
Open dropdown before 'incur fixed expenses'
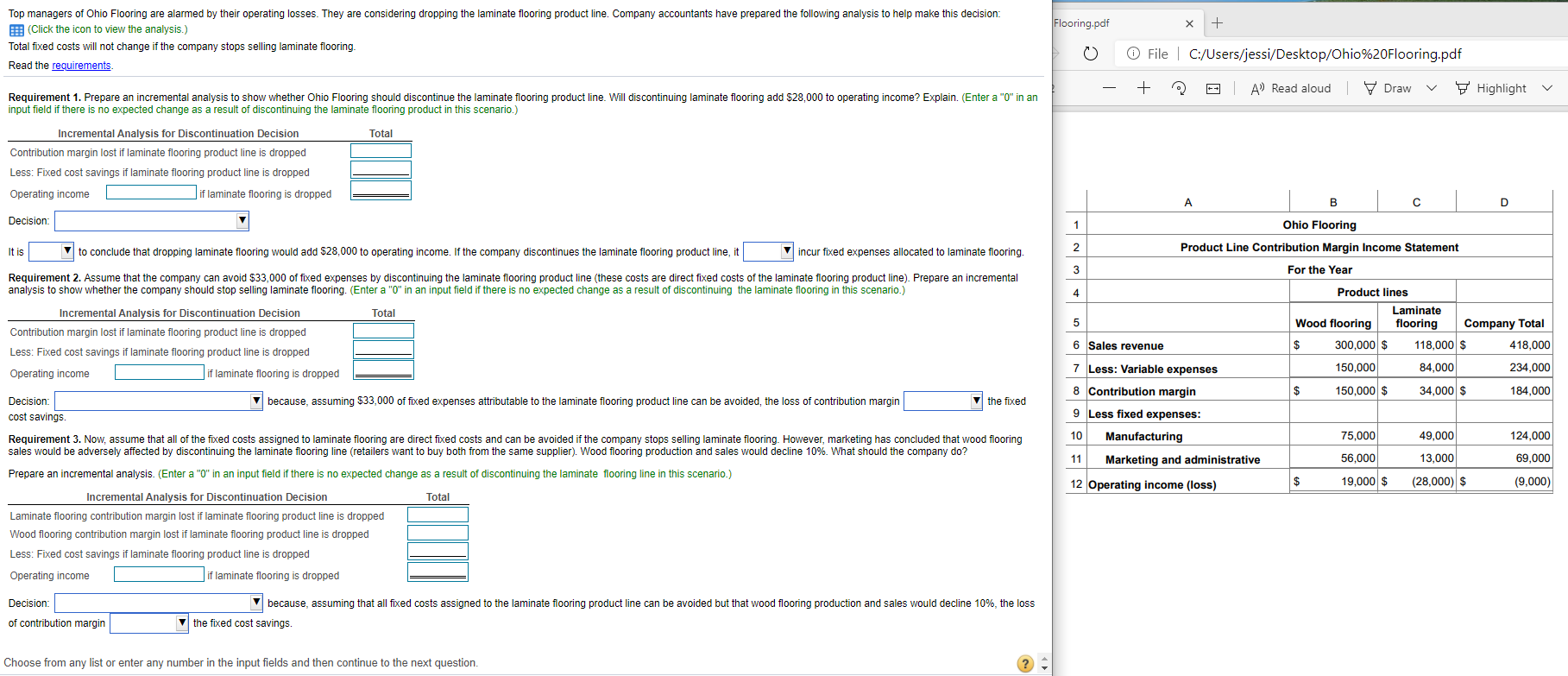point(768,251)
